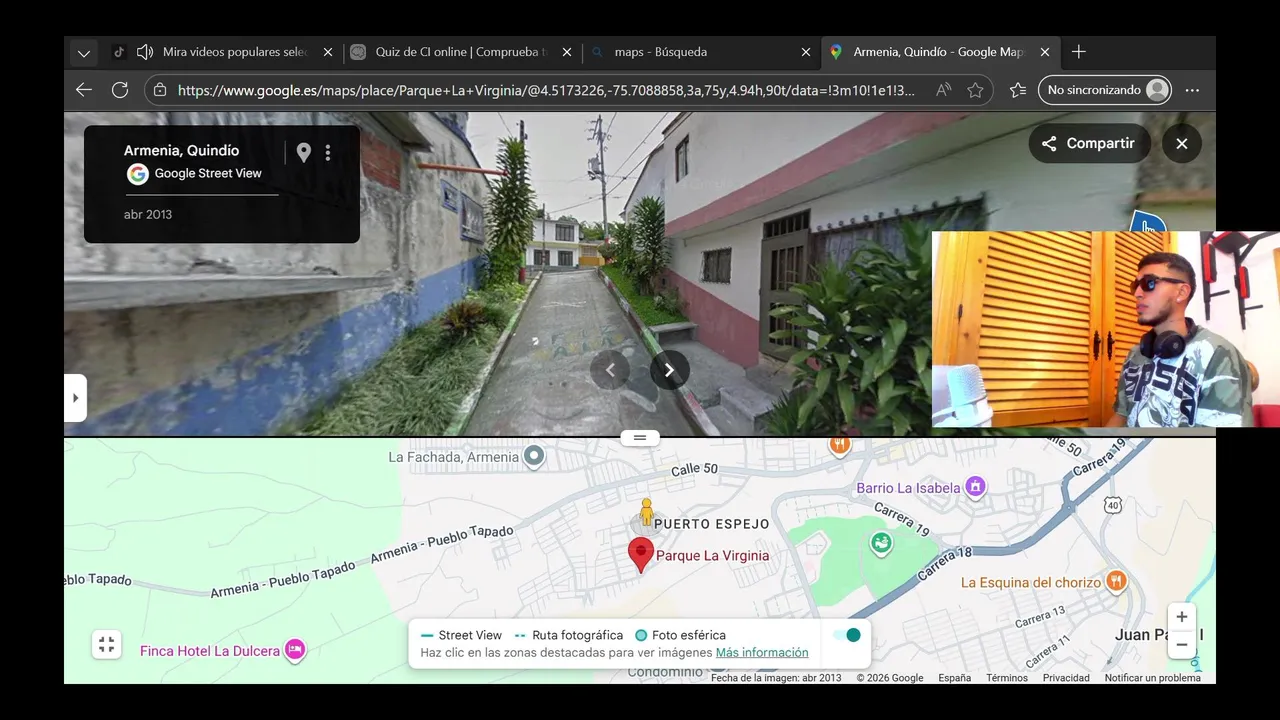Click the Parque La Virginia map label
Image resolution: width=1280 pixels, height=720 pixels.
pos(713,556)
